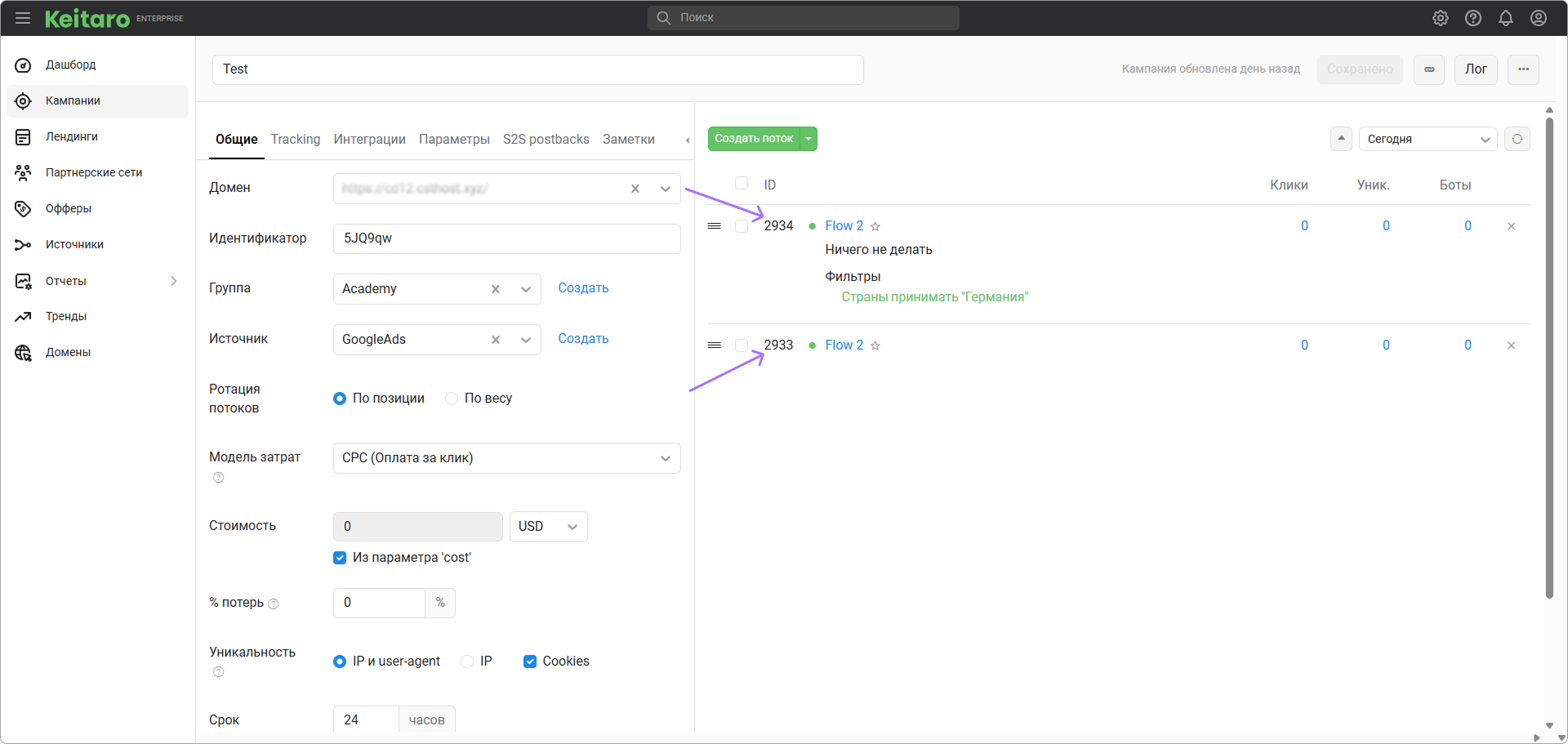This screenshot has height=744, width=1568.
Task: Favorite flow 2934 with the star
Action: click(875, 226)
